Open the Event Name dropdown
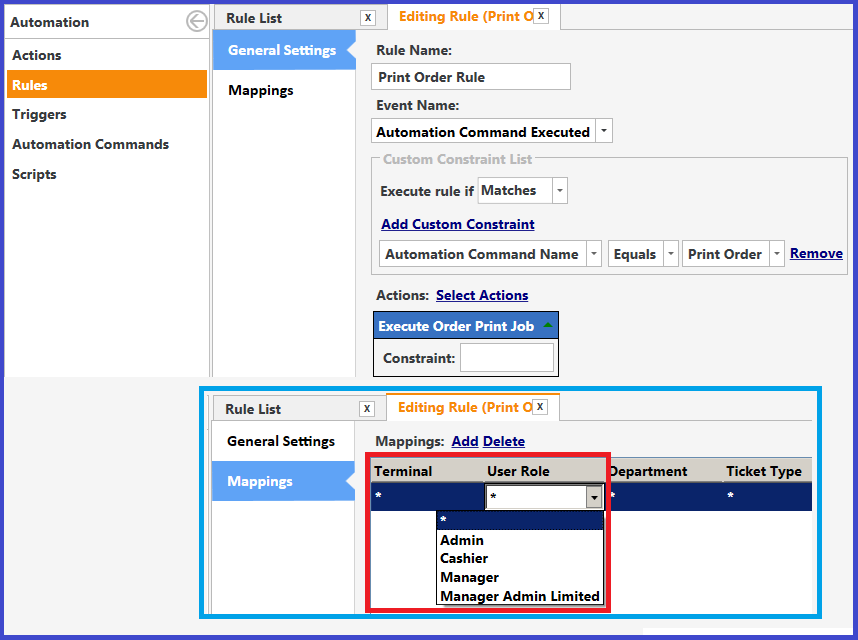Viewport: 858px width, 640px height. click(x=603, y=132)
